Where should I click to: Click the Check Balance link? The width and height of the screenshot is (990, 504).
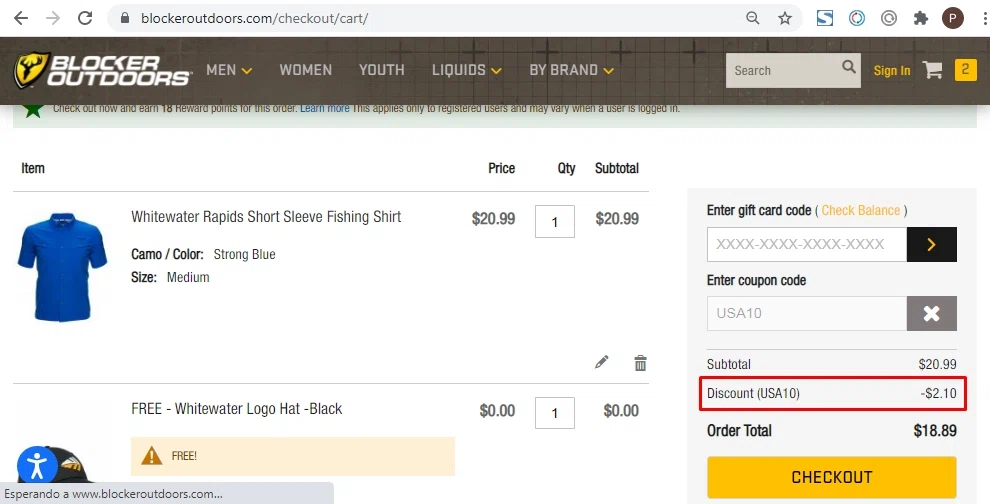pyautogui.click(x=861, y=210)
